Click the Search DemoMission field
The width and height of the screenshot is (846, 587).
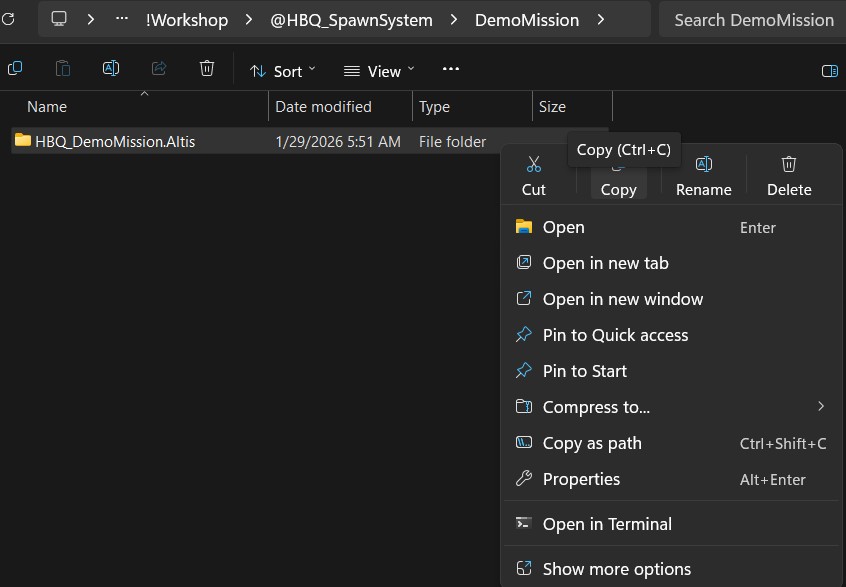tap(753, 20)
